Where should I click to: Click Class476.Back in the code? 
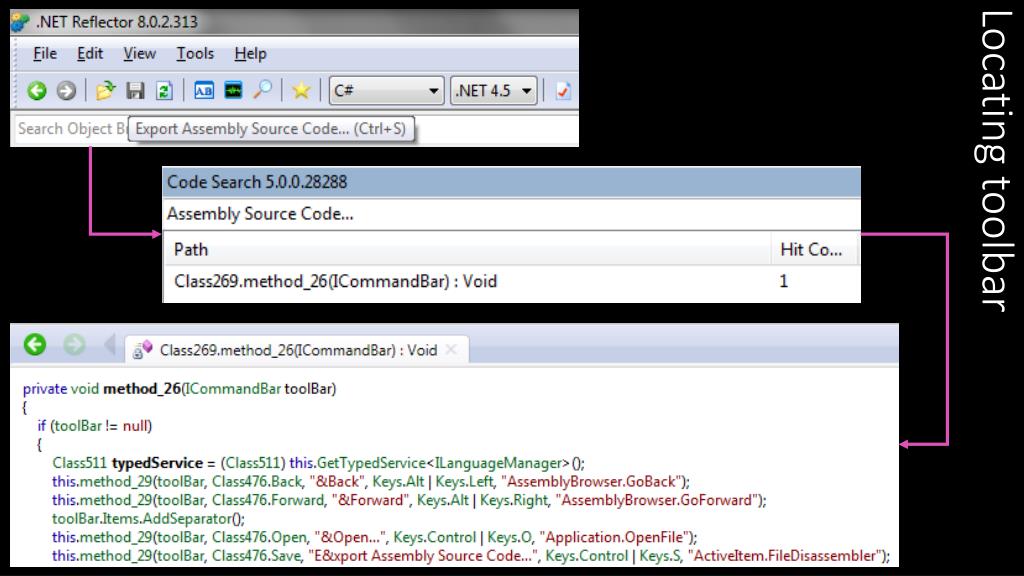[257, 482]
